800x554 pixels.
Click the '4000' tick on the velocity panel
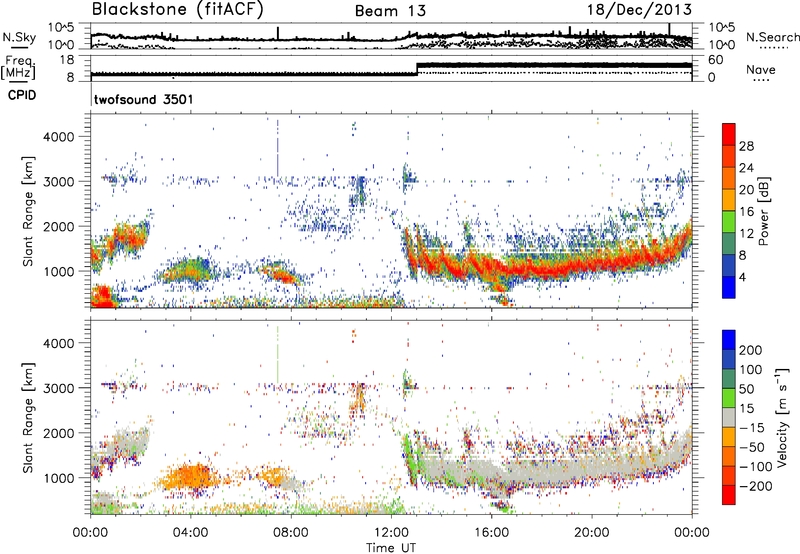click(x=59, y=343)
